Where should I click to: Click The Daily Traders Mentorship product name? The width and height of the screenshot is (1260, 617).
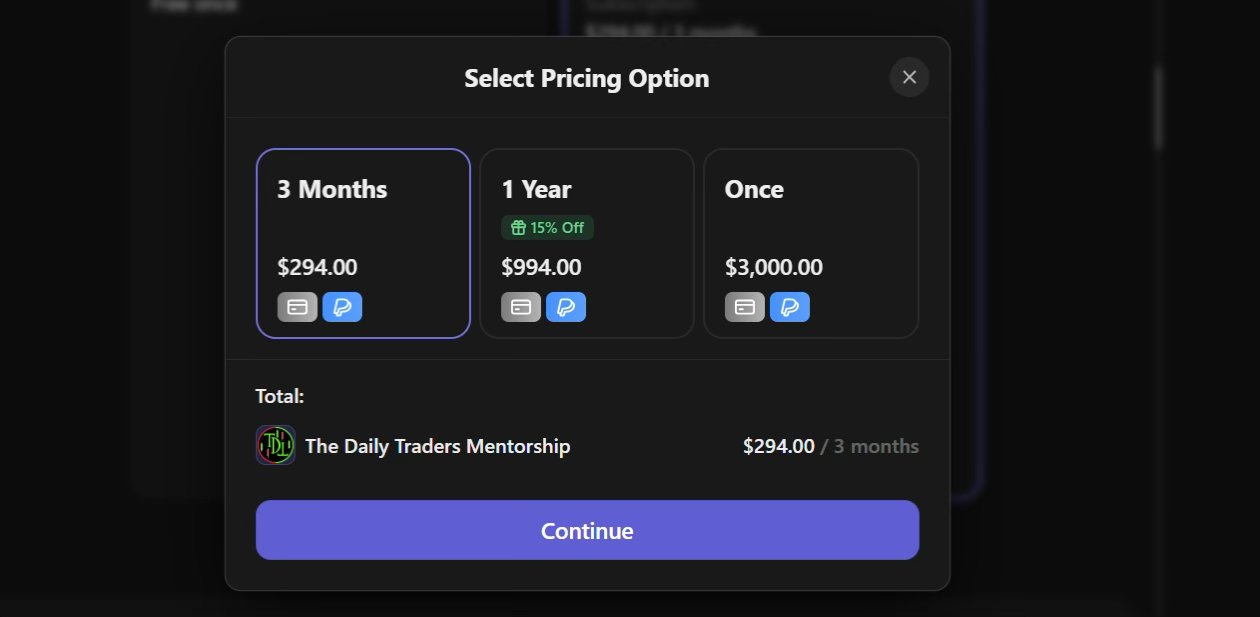437,447
